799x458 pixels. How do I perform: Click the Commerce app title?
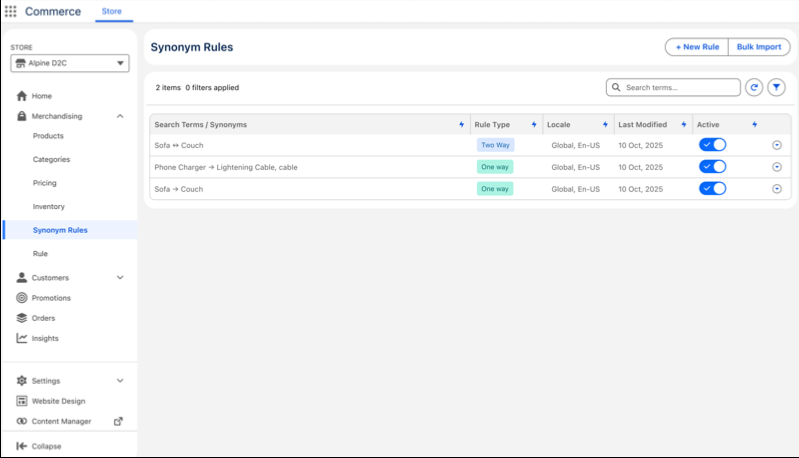(53, 11)
